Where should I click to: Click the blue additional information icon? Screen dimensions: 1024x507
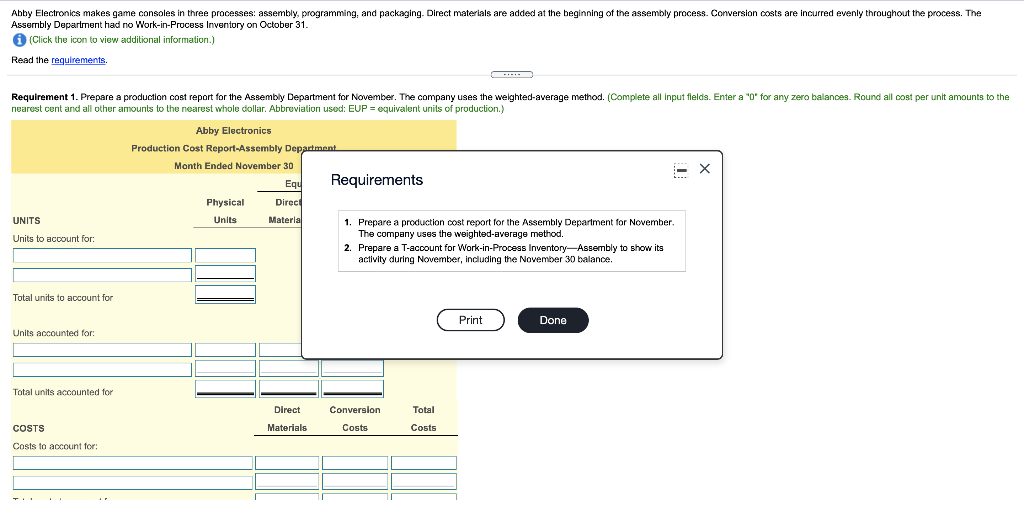tap(19, 40)
